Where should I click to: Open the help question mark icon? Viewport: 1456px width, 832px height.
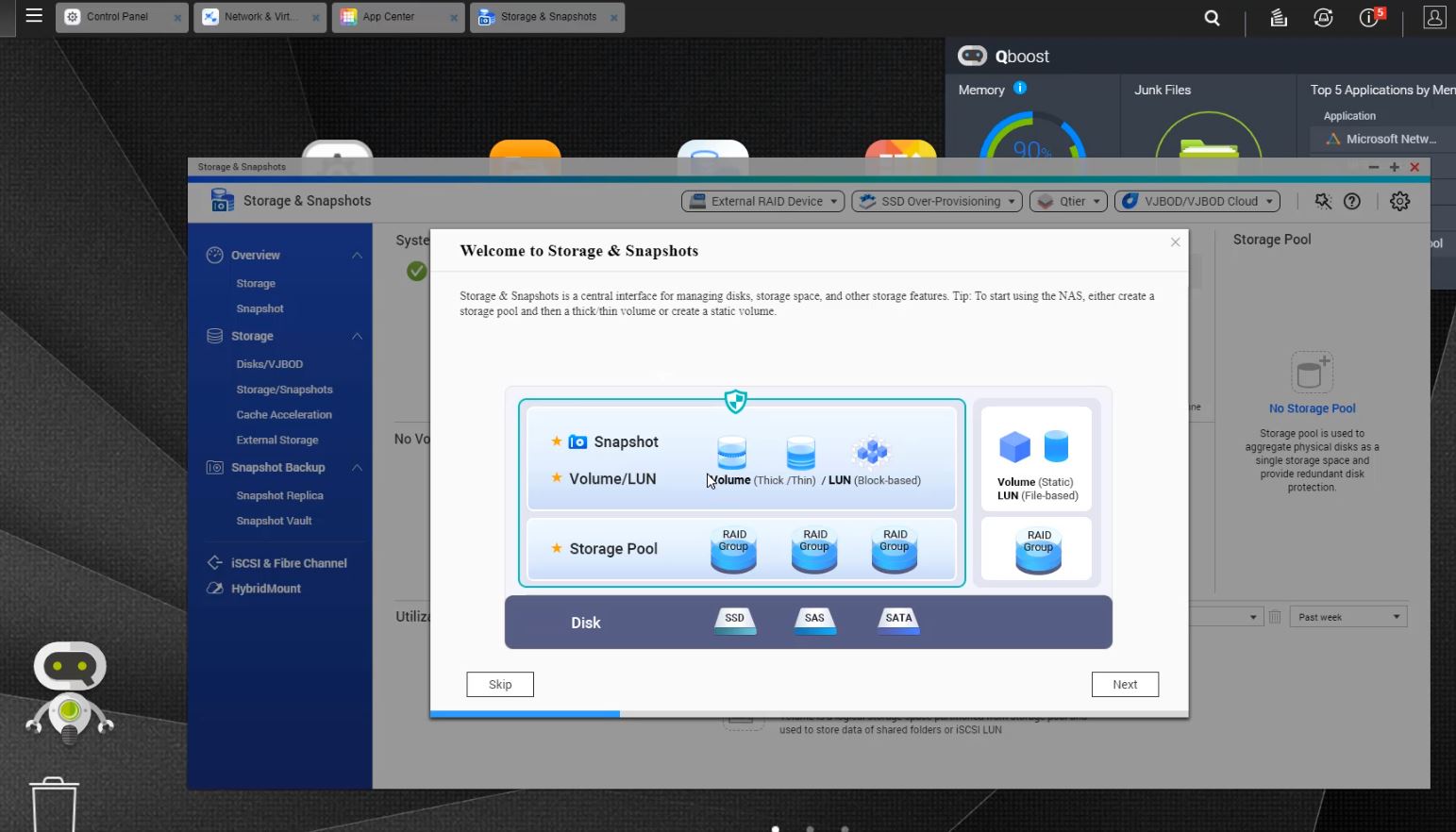click(1352, 201)
